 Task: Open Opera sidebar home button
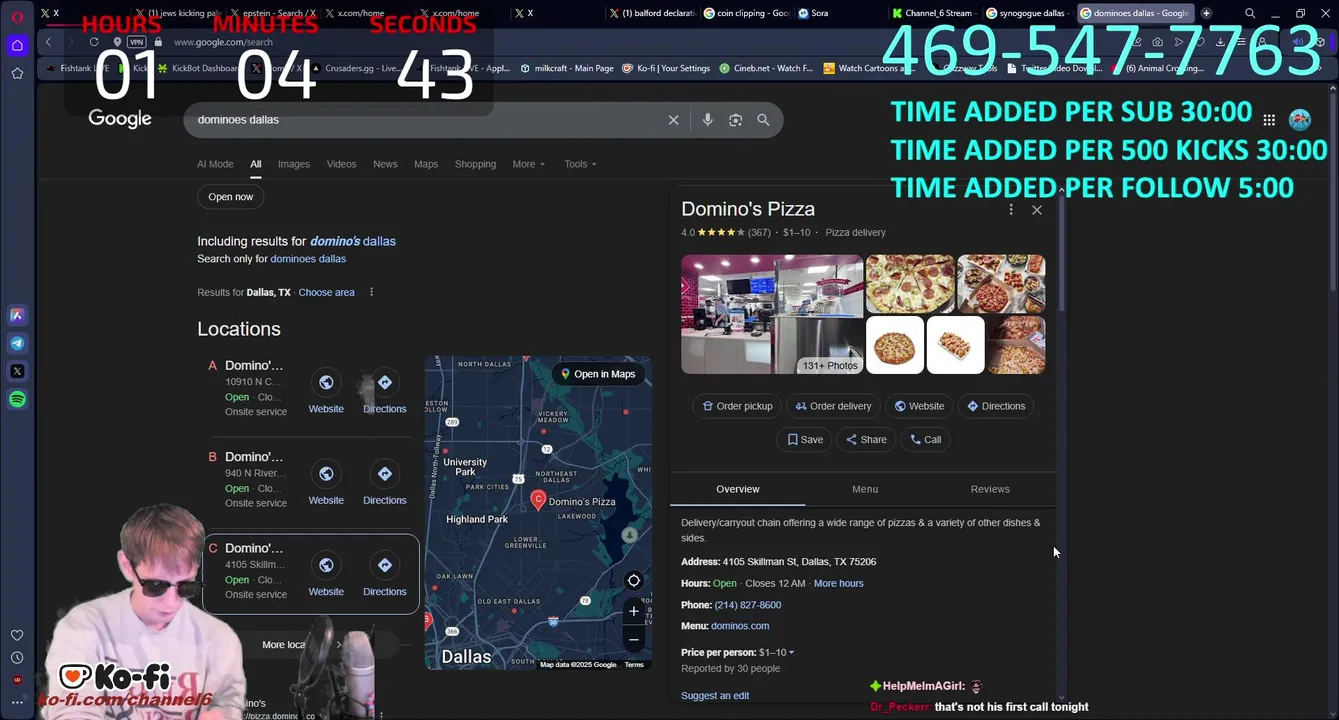(17, 45)
